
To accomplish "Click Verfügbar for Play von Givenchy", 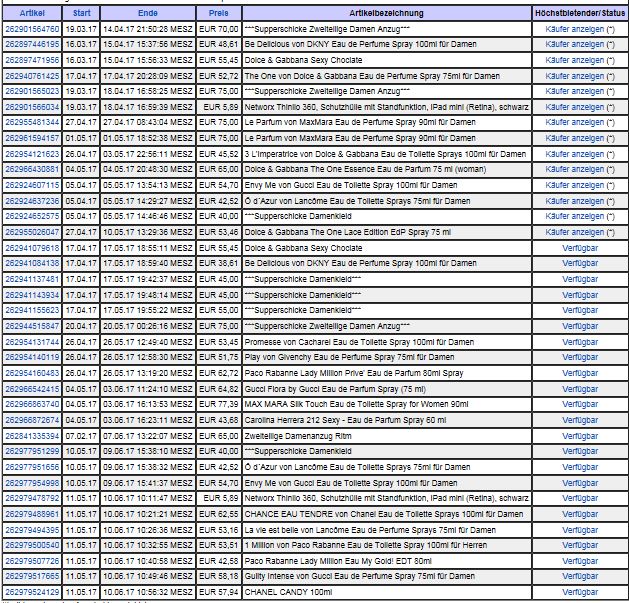I will [x=580, y=357].
